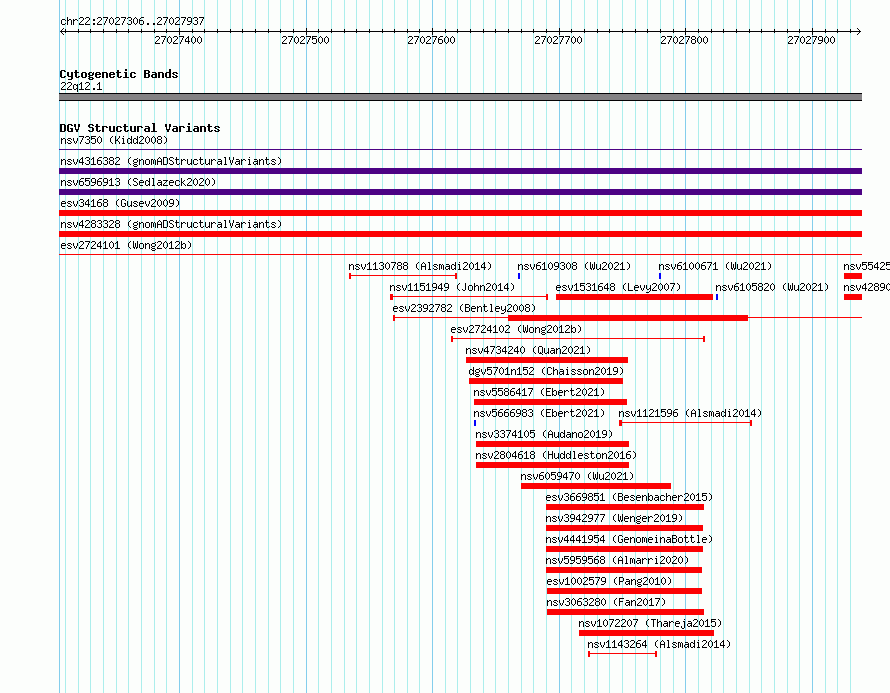Select the nsv3942977 (Wenger2019) label
Image resolution: width=890 pixels, height=693 pixels.
tap(614, 518)
